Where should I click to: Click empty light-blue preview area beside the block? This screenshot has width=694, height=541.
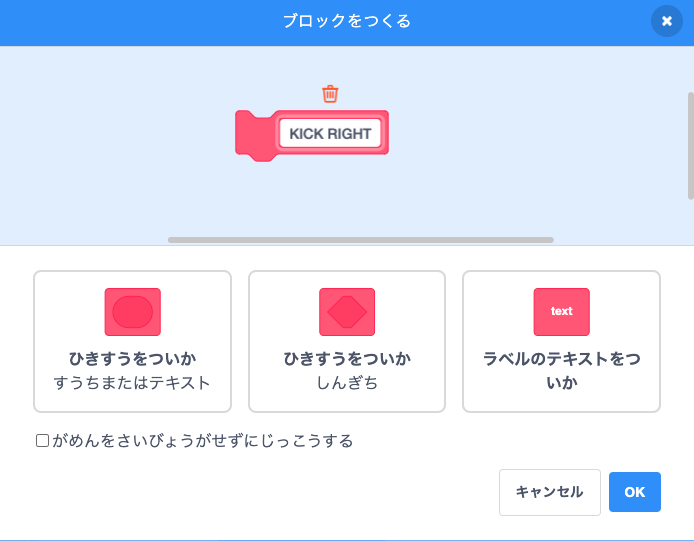point(520,150)
